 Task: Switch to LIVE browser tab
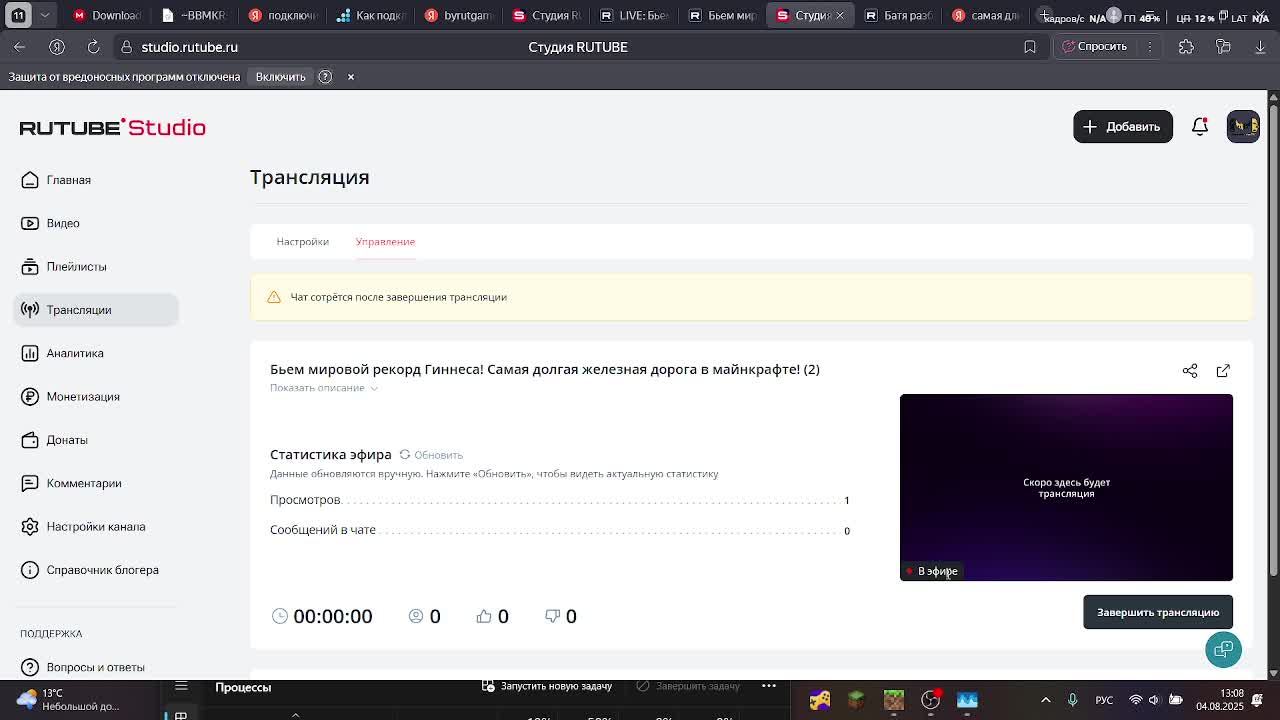[x=634, y=15]
